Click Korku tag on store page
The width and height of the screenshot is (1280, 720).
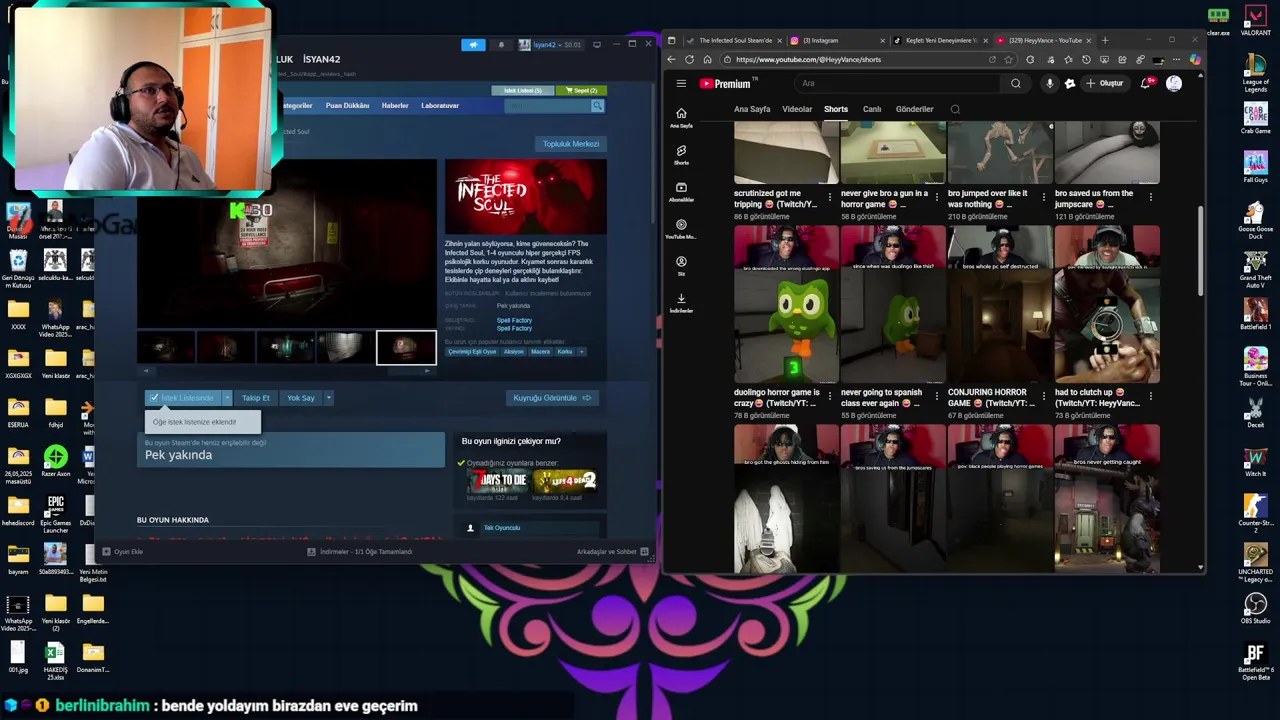tap(565, 352)
